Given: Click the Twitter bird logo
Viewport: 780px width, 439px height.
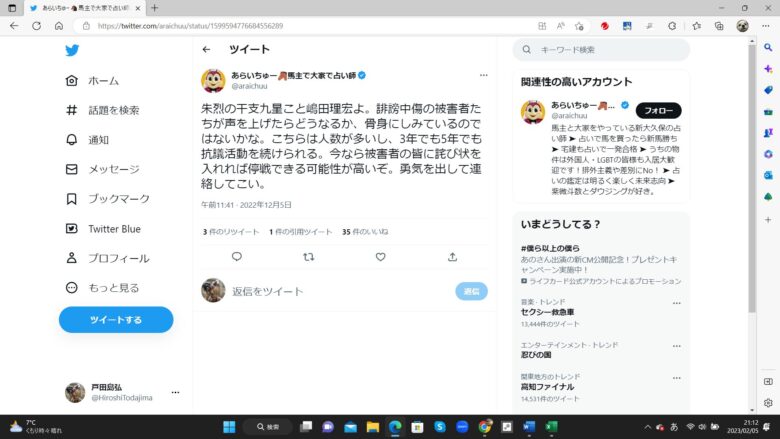Looking at the screenshot, I should tap(72, 50).
